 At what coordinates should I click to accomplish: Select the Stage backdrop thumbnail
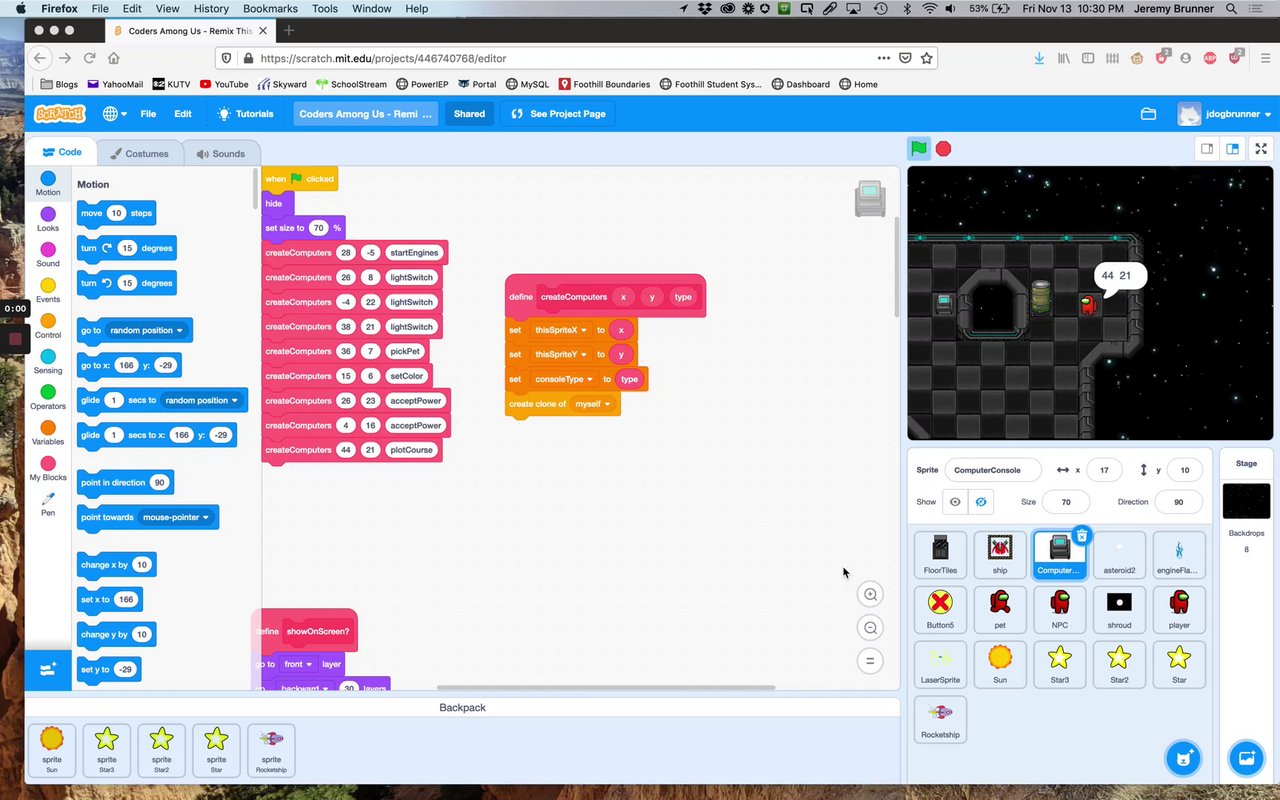[1246, 501]
